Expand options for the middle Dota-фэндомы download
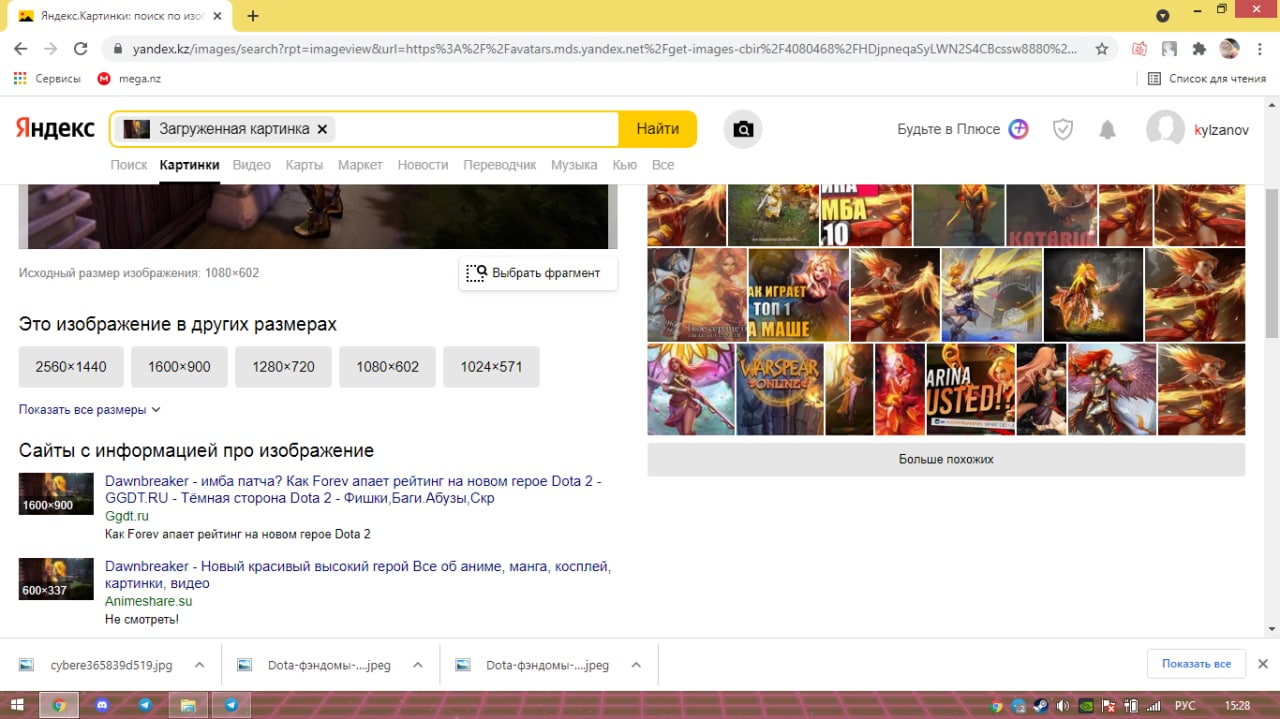 (x=418, y=664)
